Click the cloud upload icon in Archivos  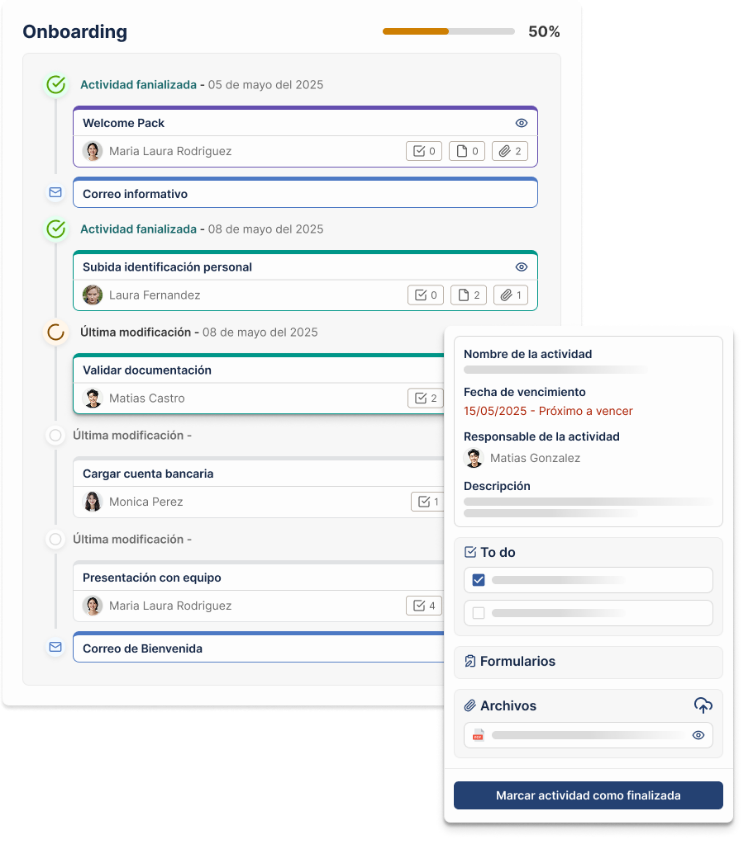(703, 705)
